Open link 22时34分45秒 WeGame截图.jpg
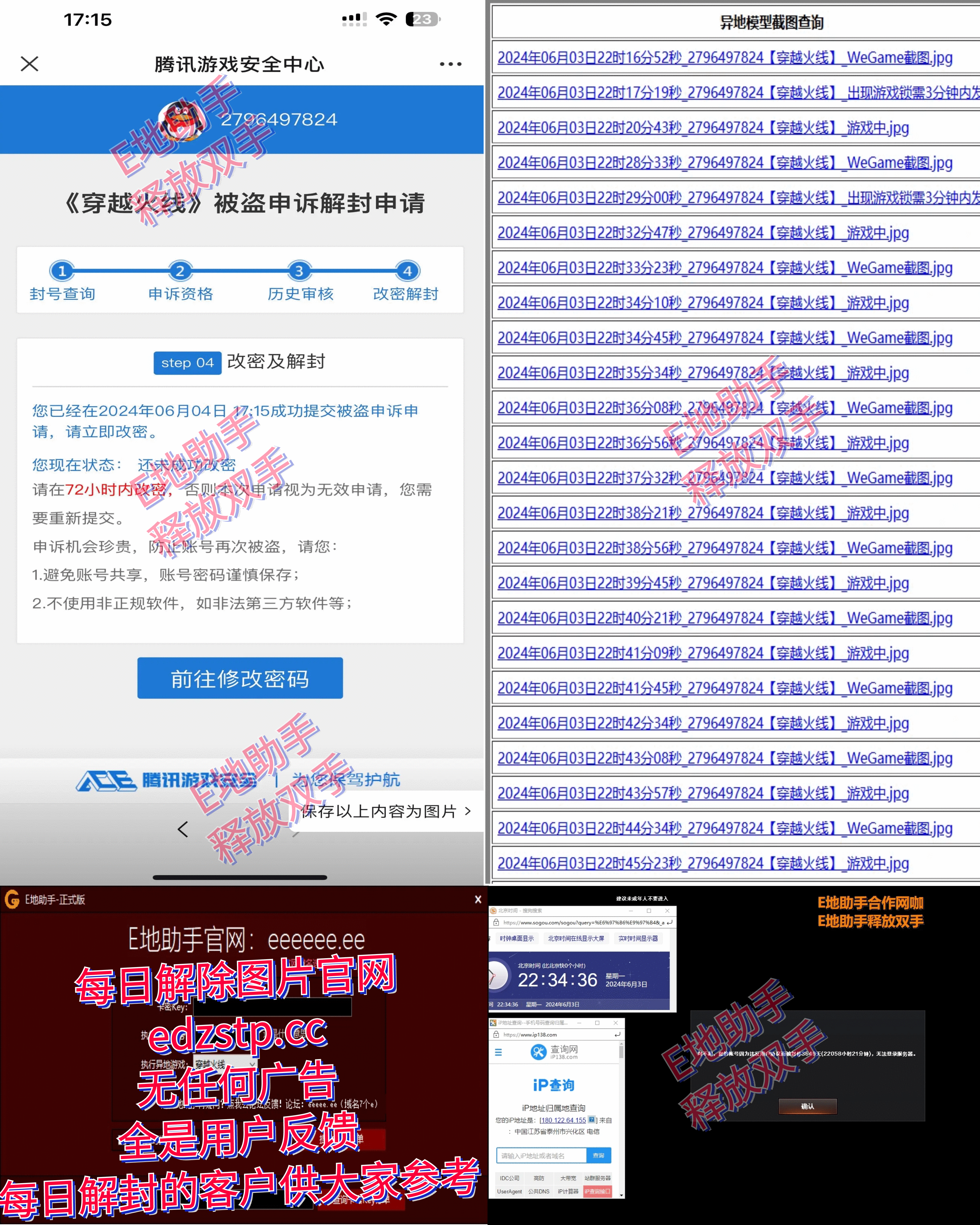 (725, 338)
